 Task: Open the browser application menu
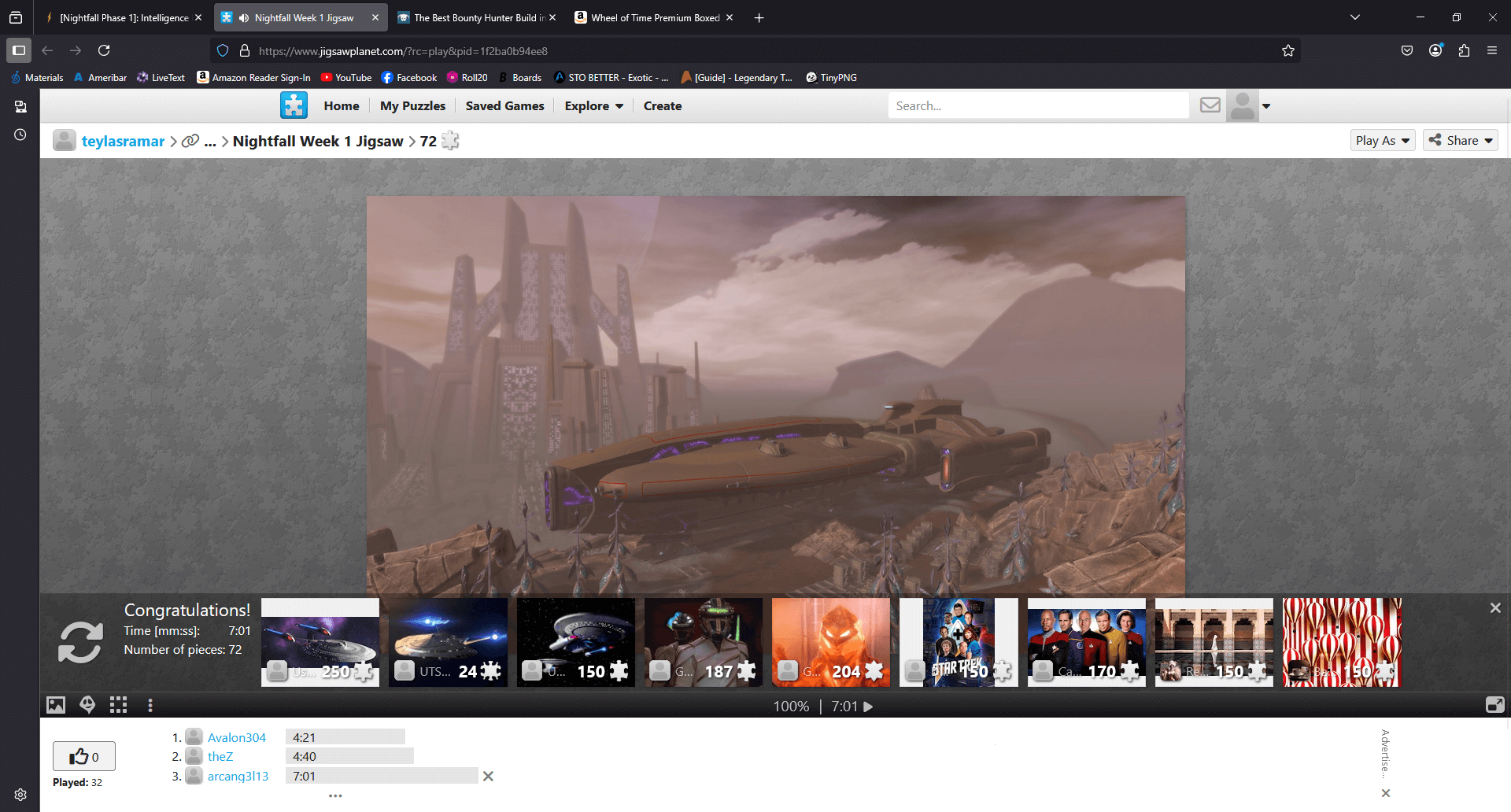click(x=1492, y=50)
